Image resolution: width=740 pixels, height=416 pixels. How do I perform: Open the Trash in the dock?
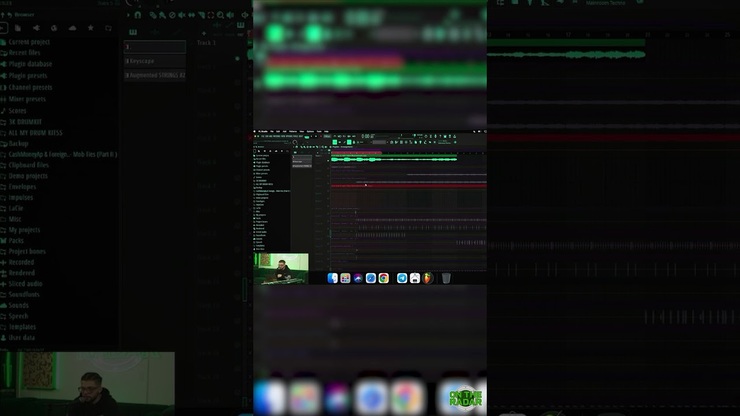[x=446, y=278]
